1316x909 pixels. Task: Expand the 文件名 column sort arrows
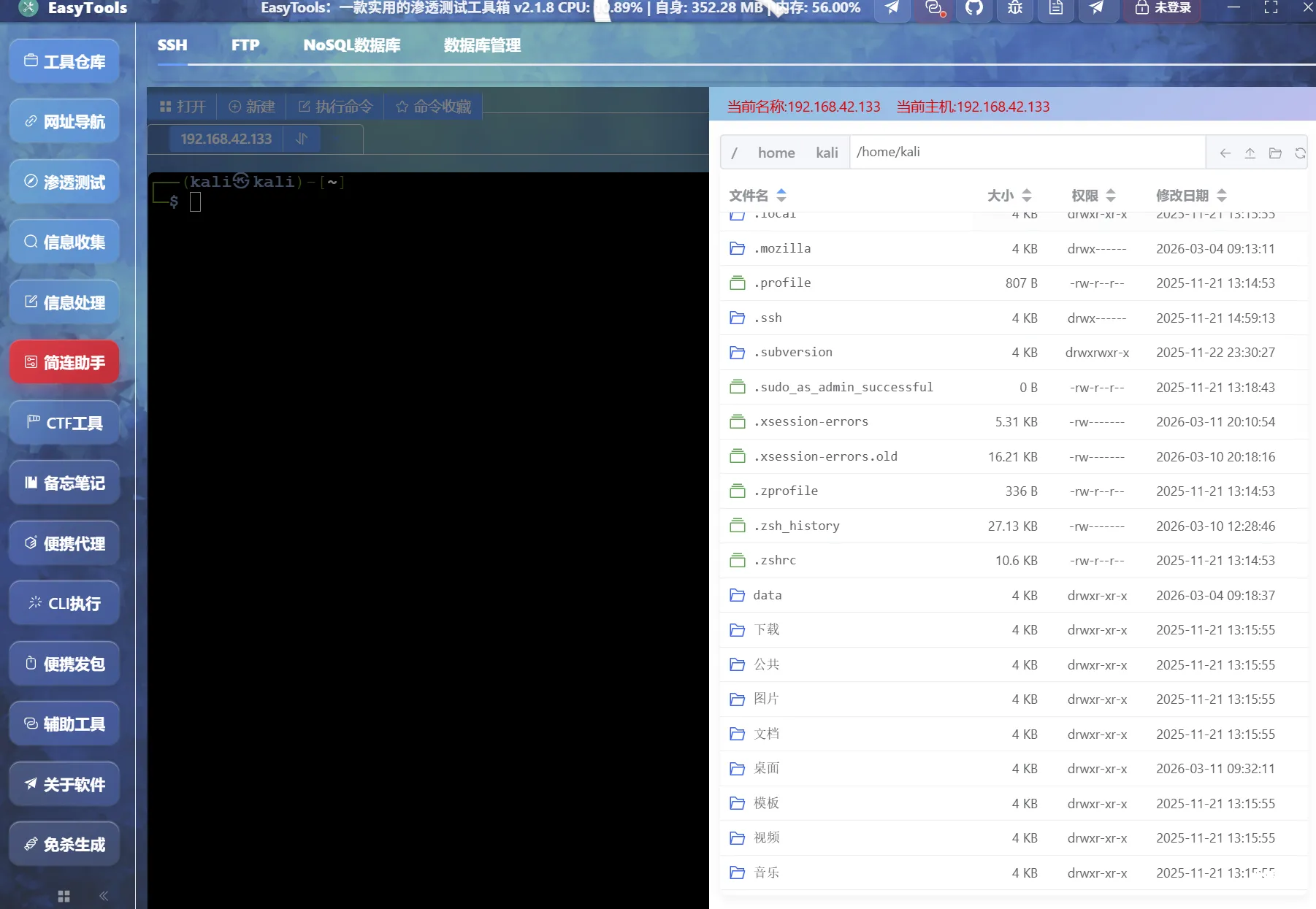point(781,196)
